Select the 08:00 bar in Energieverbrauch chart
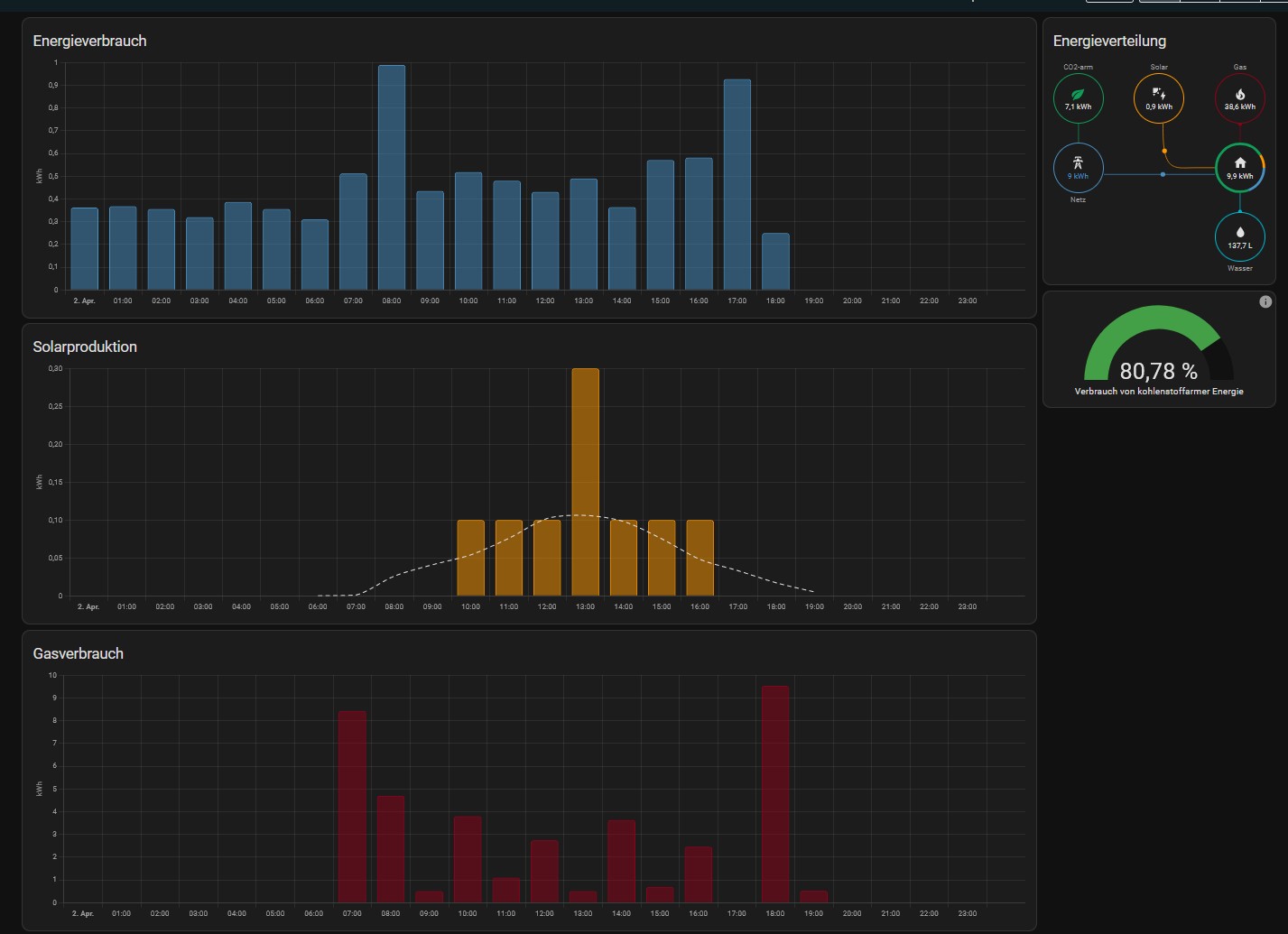 tap(392, 177)
